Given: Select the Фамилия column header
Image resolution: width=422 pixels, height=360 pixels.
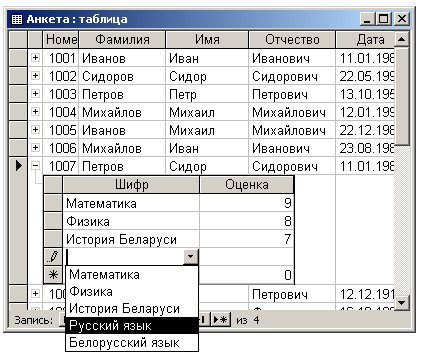Looking at the screenshot, I should pyautogui.click(x=122, y=40).
